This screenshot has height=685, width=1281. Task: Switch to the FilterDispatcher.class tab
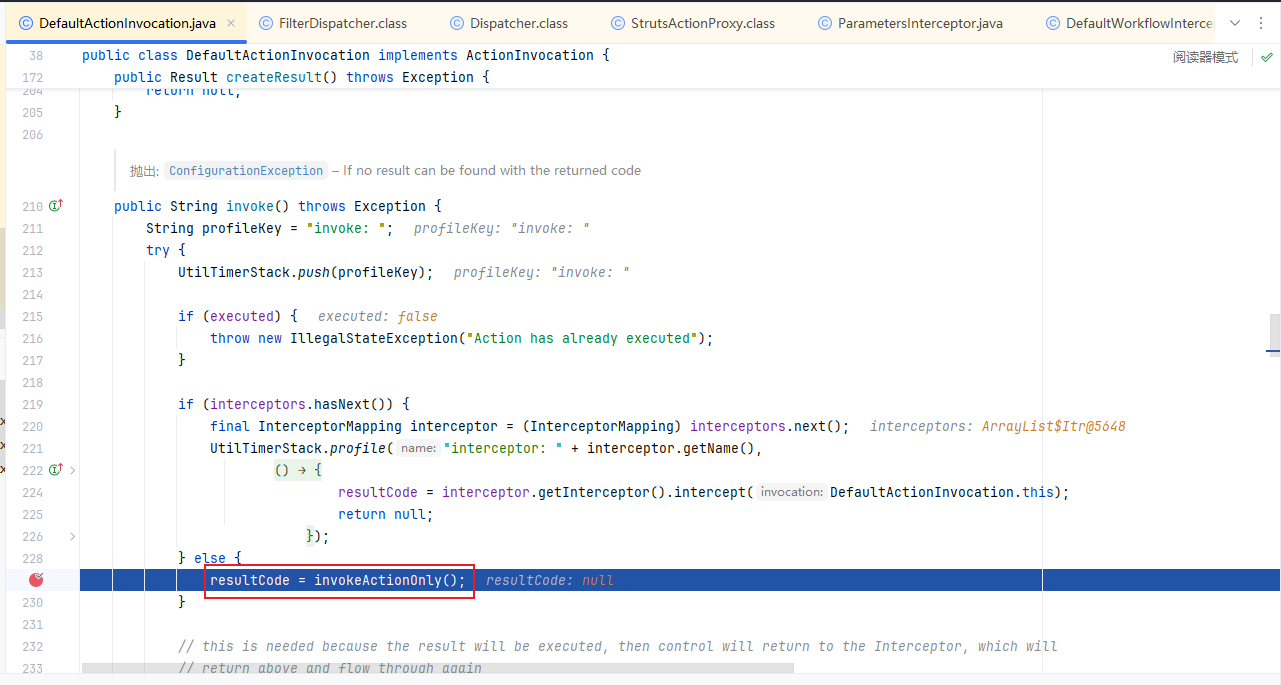(332, 23)
